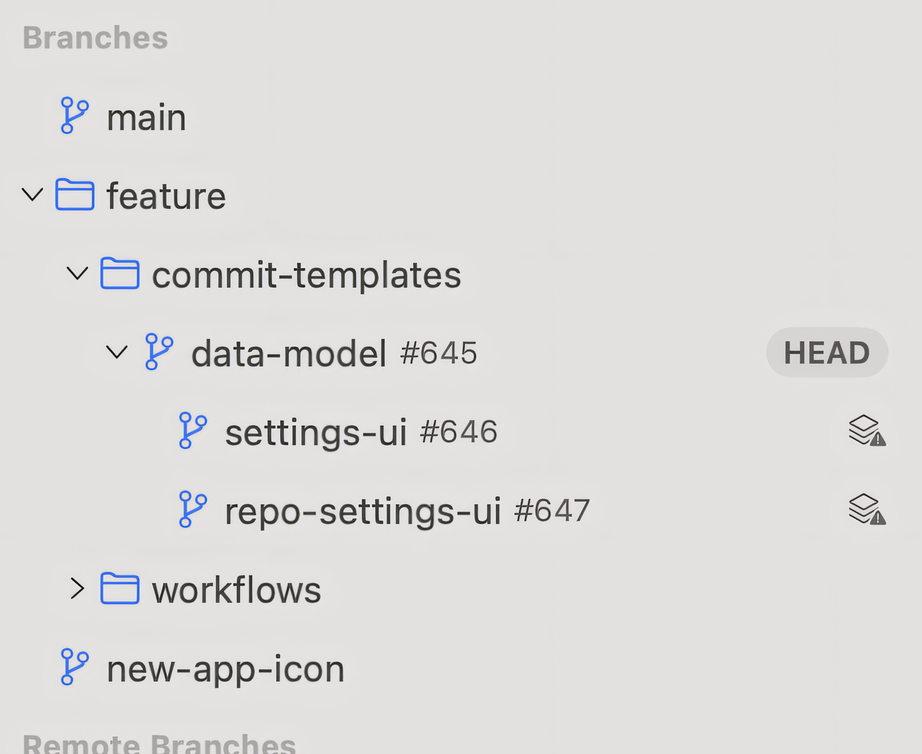
Task: Click the main branch icon
Action: point(73,116)
